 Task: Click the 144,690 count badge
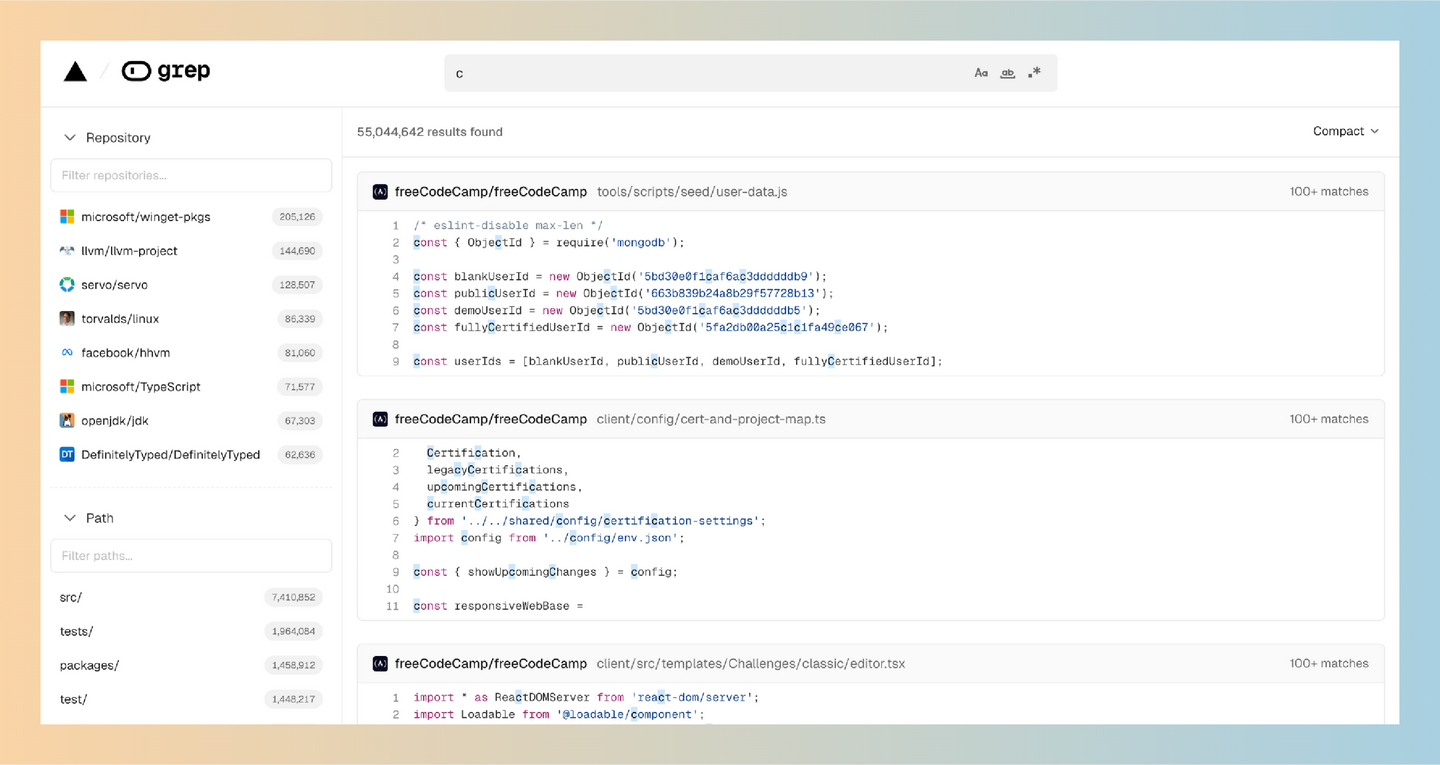tap(298, 251)
